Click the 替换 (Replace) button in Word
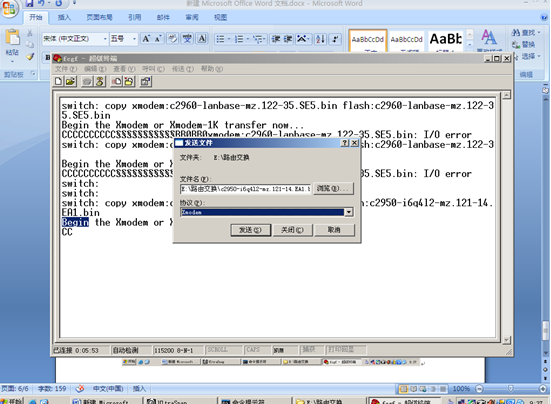 [524, 45]
